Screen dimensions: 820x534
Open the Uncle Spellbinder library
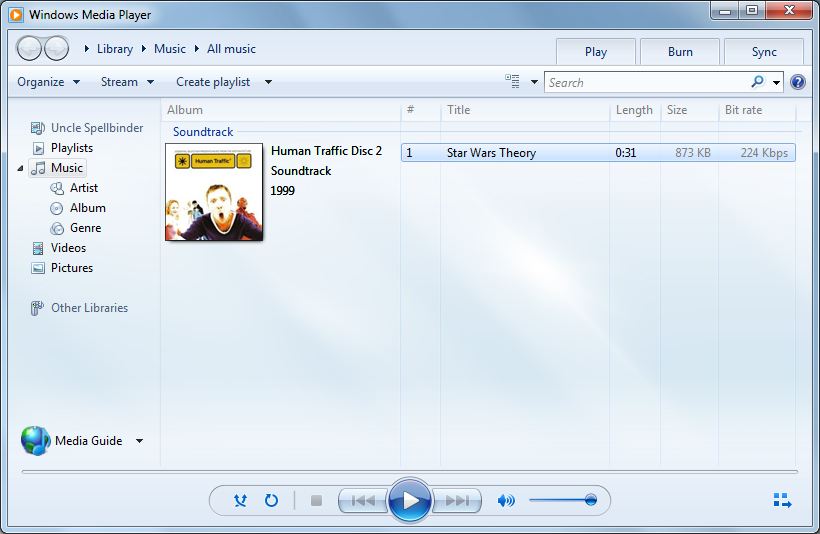[x=97, y=128]
